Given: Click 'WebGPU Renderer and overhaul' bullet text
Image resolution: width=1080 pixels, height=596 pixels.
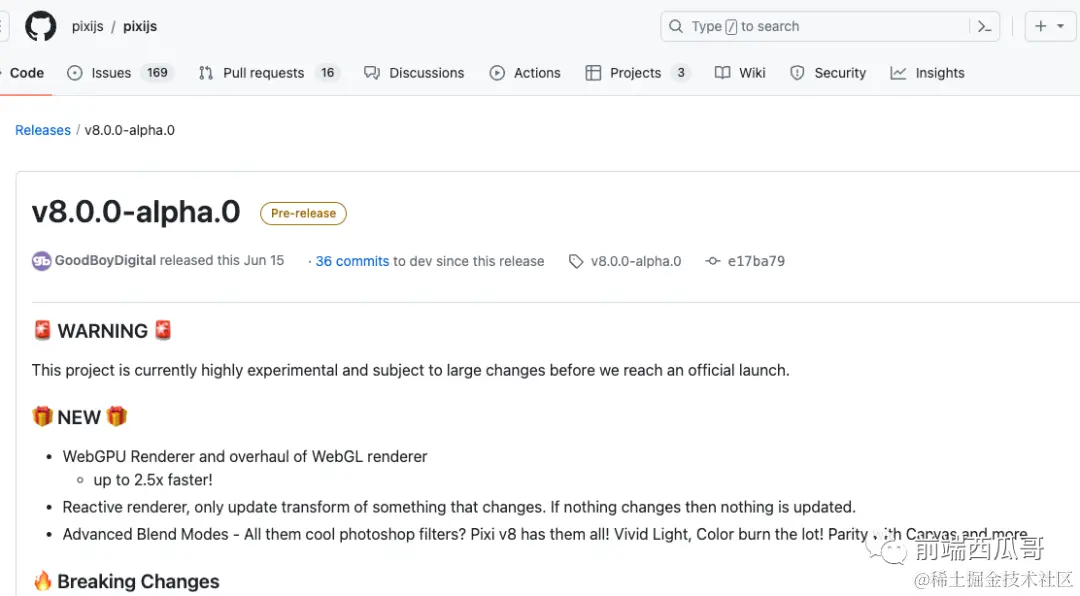Looking at the screenshot, I should 245,456.
